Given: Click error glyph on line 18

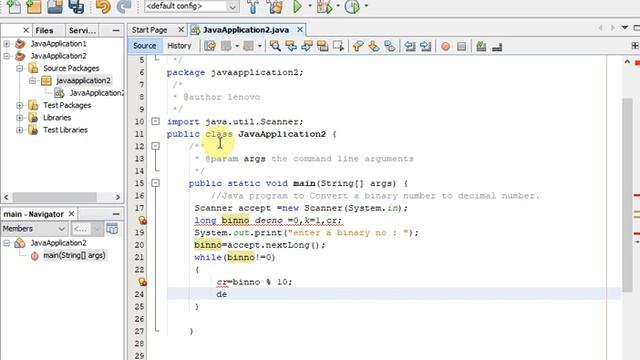Looking at the screenshot, I should (x=142, y=220).
